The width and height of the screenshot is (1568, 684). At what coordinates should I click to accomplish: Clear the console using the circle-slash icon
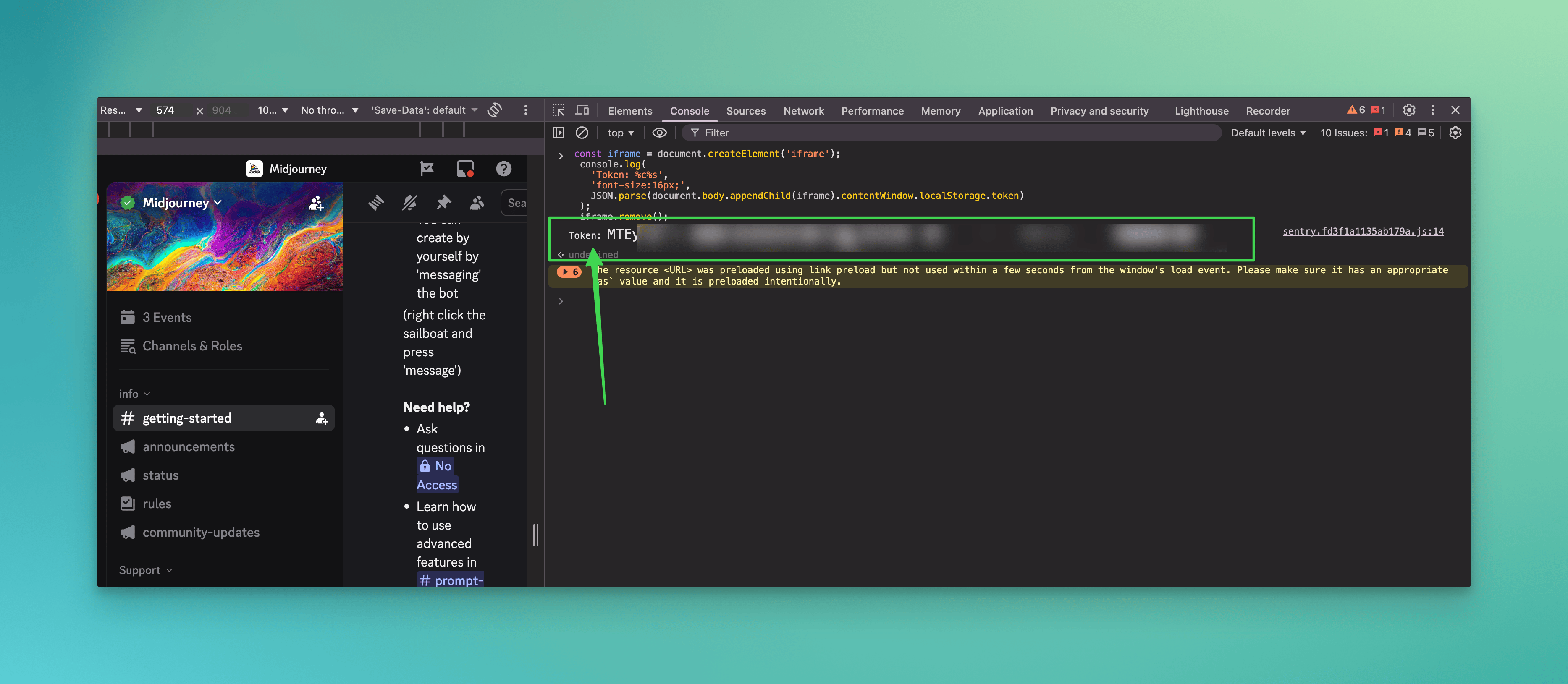(582, 132)
